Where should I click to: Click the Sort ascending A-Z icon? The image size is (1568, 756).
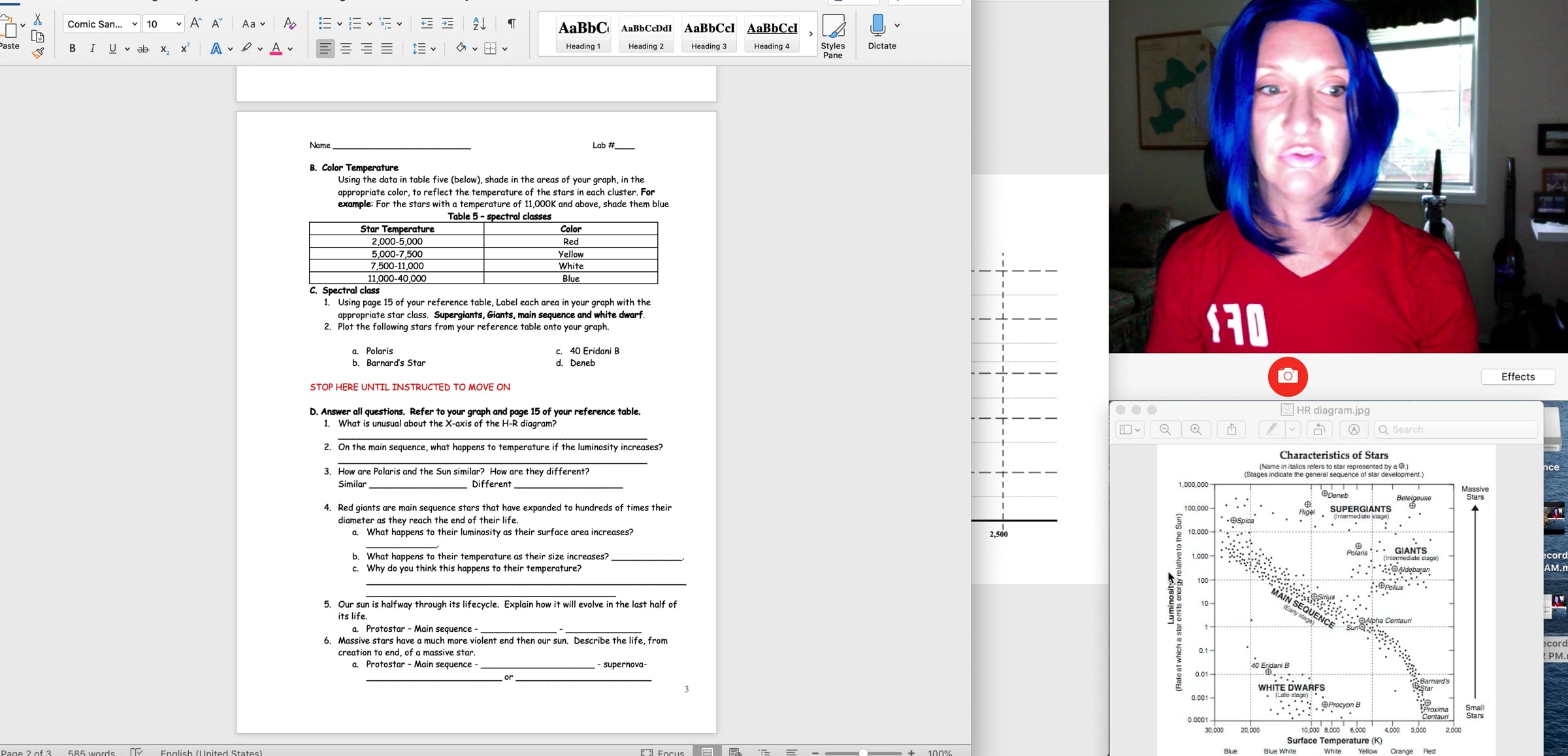click(x=479, y=24)
